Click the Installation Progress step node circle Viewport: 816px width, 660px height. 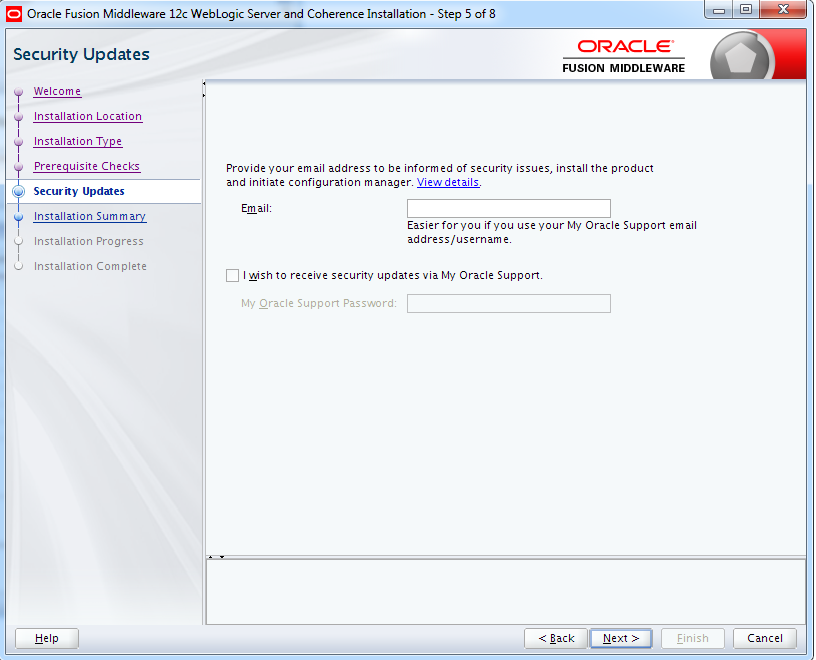(x=17, y=241)
